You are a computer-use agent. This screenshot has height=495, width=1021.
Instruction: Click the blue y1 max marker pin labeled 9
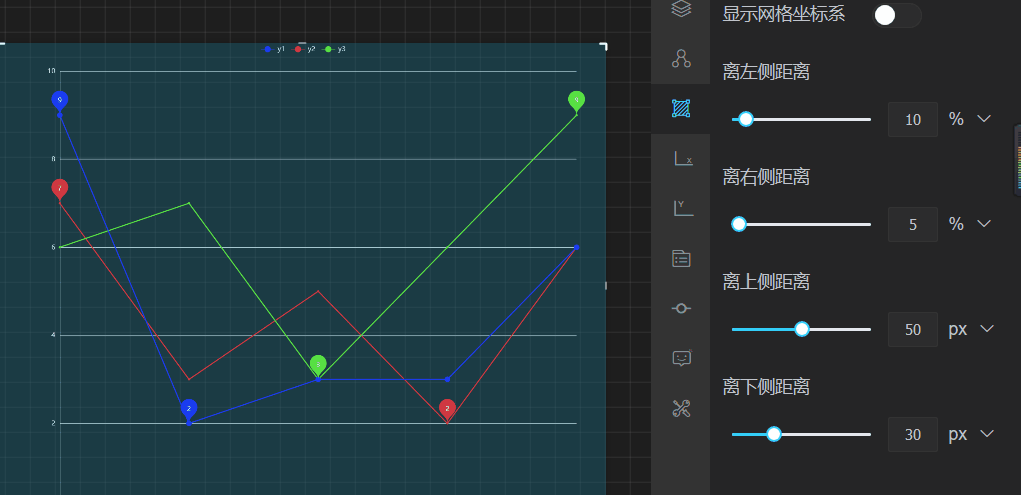60,100
